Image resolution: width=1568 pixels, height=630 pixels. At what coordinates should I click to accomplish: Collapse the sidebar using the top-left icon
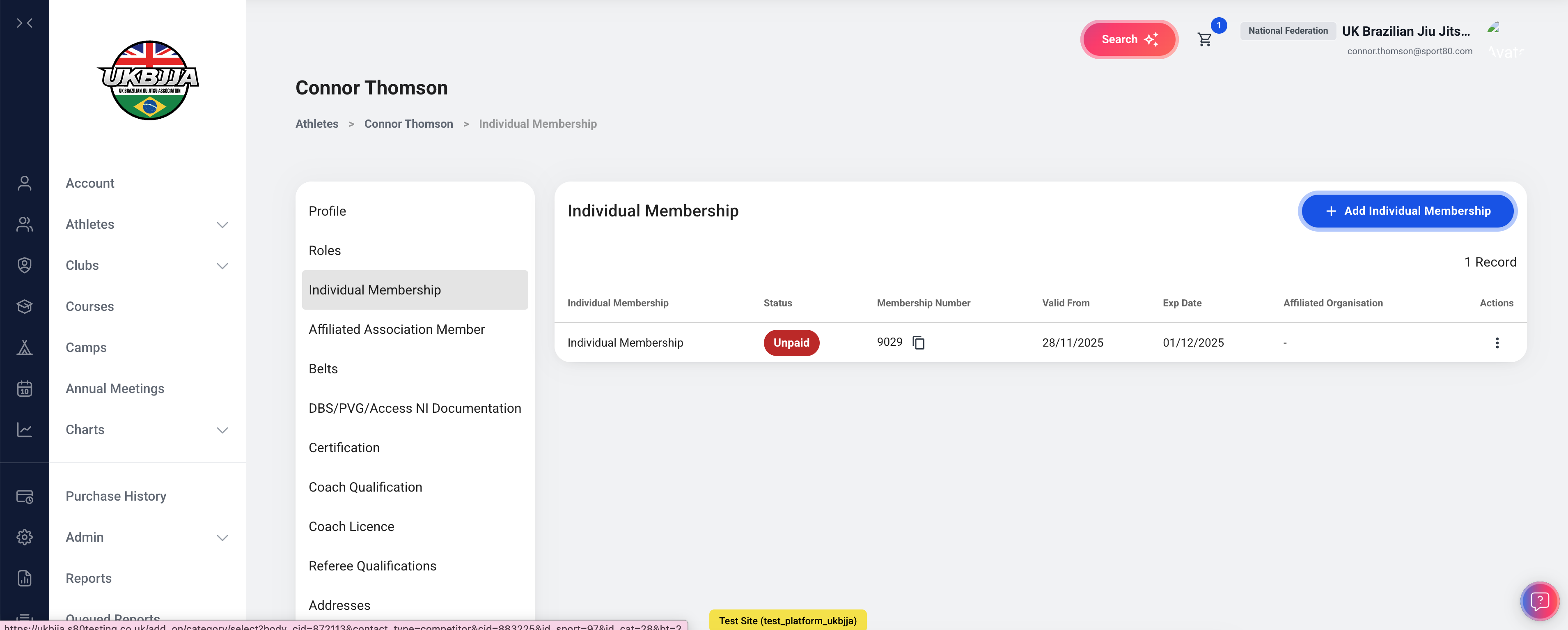[x=24, y=23]
